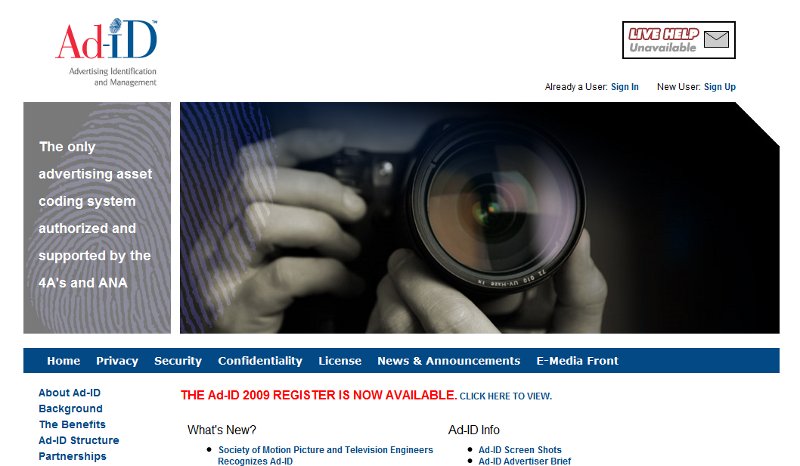Select the License menu item

pyautogui.click(x=340, y=361)
